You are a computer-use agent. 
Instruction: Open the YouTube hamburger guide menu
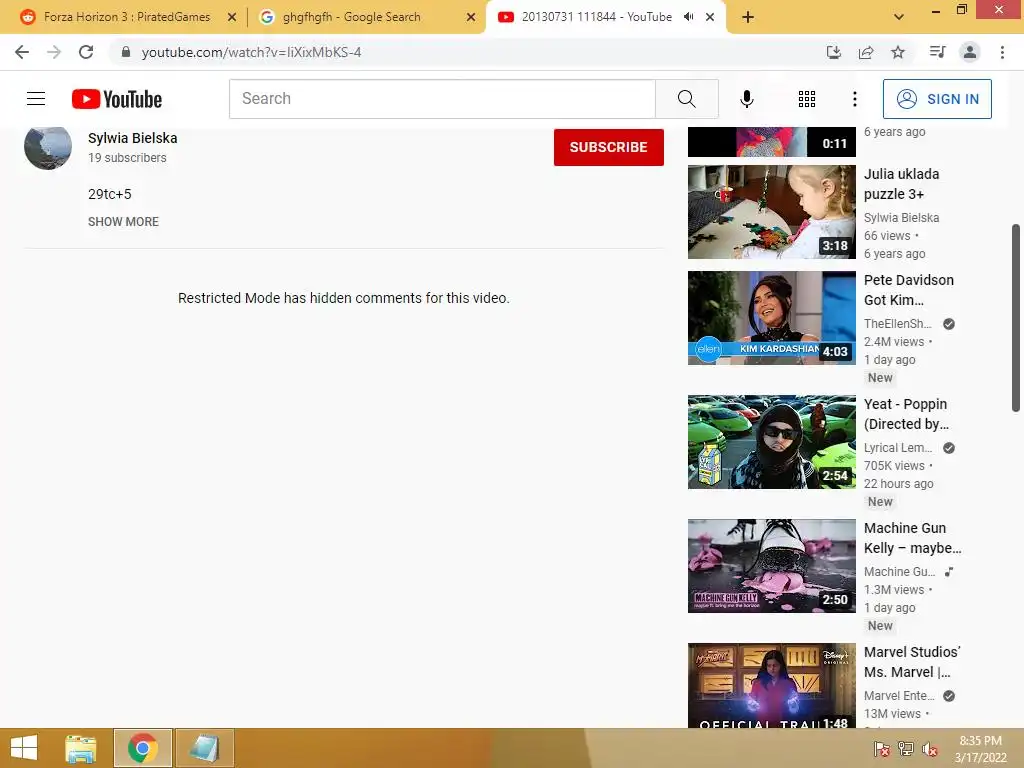coord(36,99)
